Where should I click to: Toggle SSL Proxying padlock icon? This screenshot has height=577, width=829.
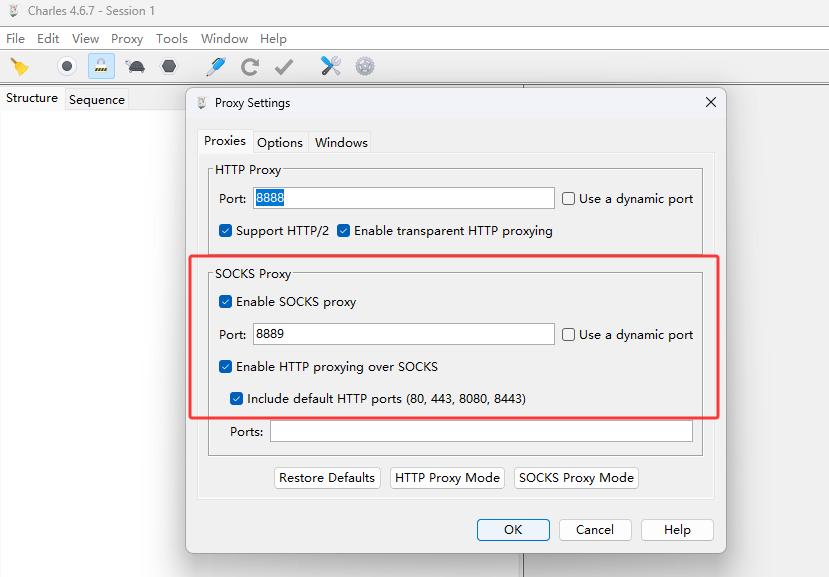point(101,66)
